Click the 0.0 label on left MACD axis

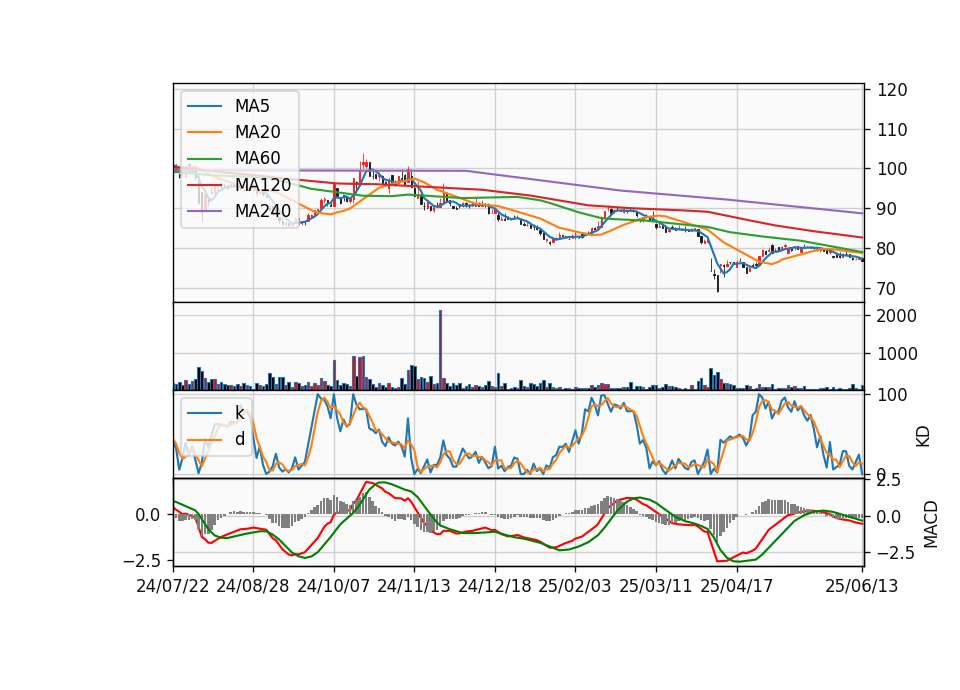(x=148, y=516)
